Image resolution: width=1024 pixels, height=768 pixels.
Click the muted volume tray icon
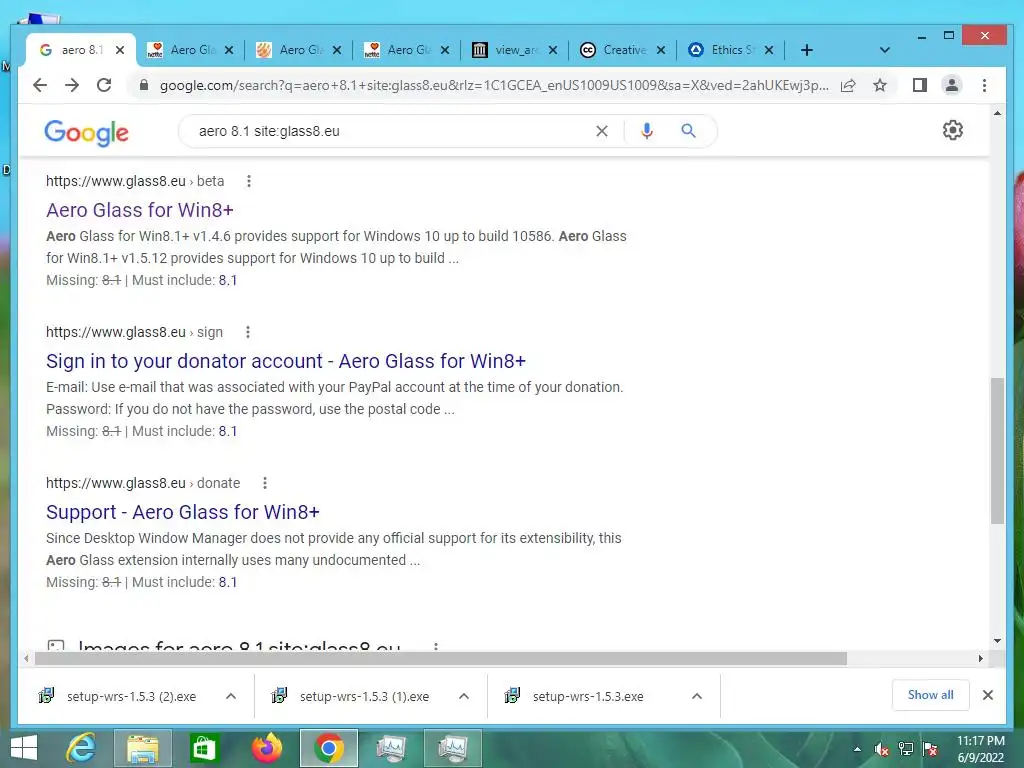(x=881, y=749)
